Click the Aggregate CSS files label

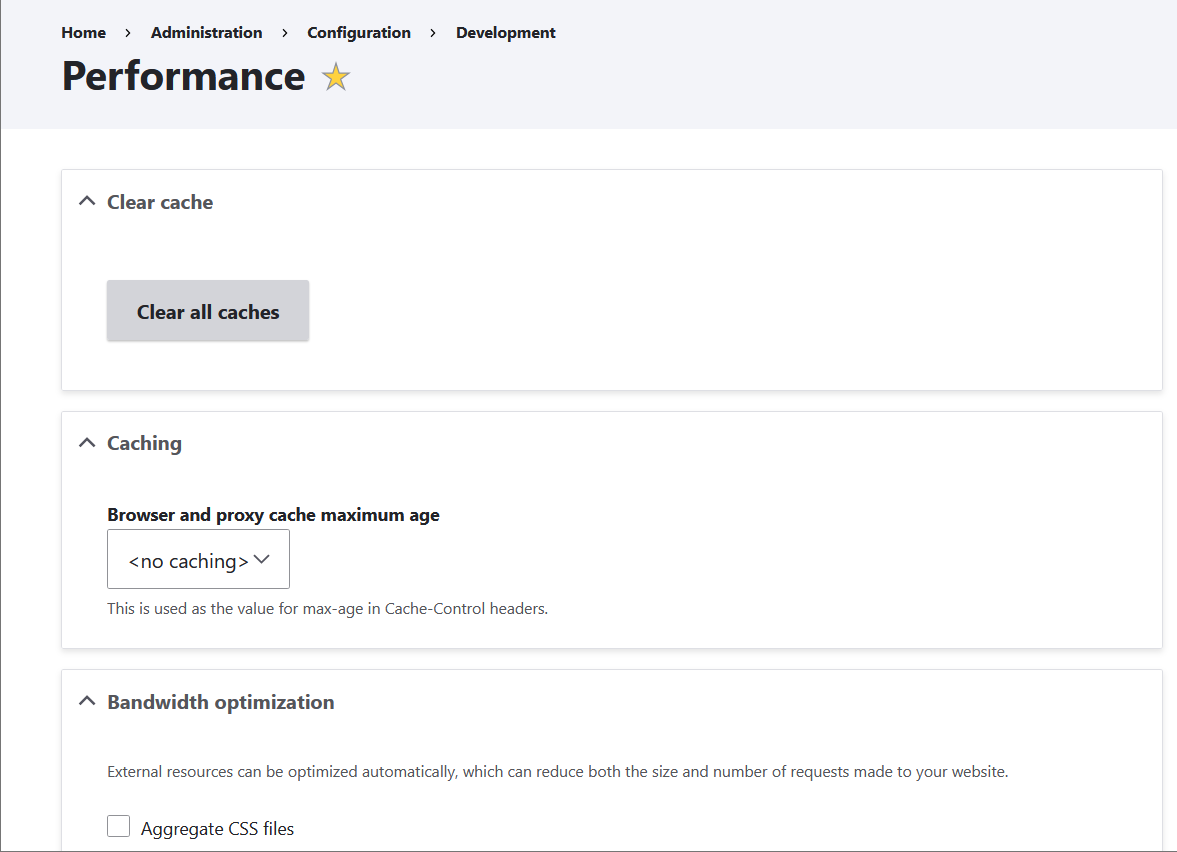(217, 829)
